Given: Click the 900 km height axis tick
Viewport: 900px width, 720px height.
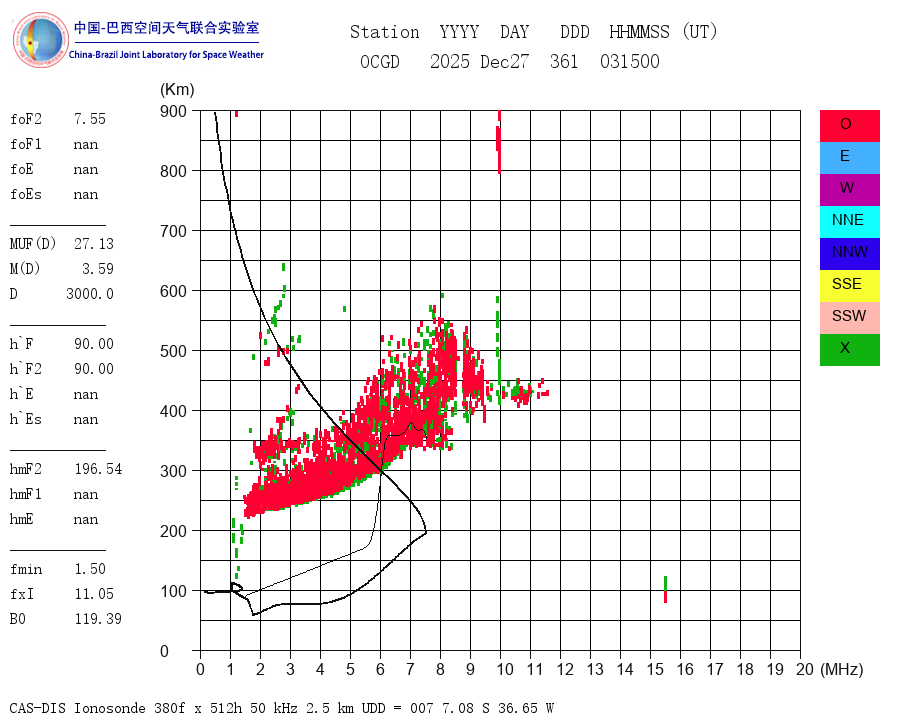Looking at the screenshot, I should tap(173, 111).
